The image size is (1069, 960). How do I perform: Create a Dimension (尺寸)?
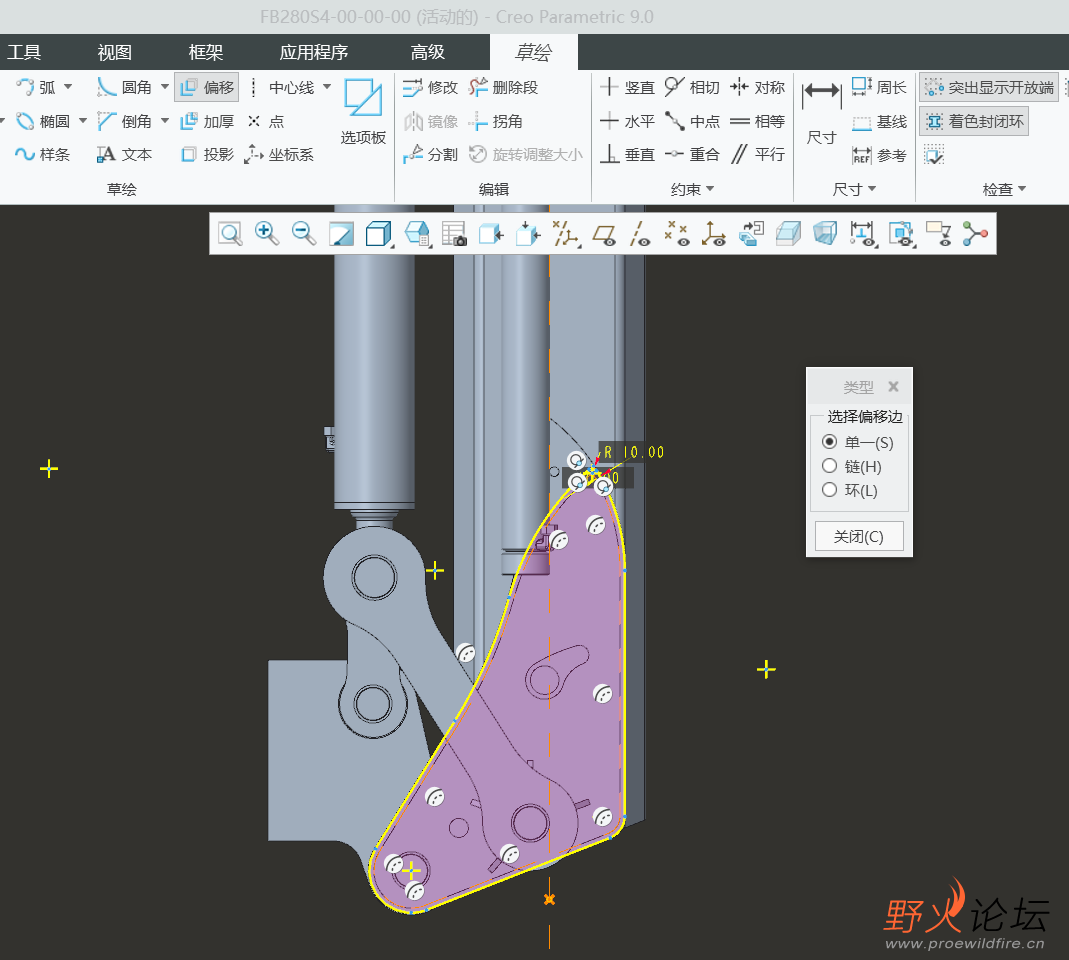[822, 112]
